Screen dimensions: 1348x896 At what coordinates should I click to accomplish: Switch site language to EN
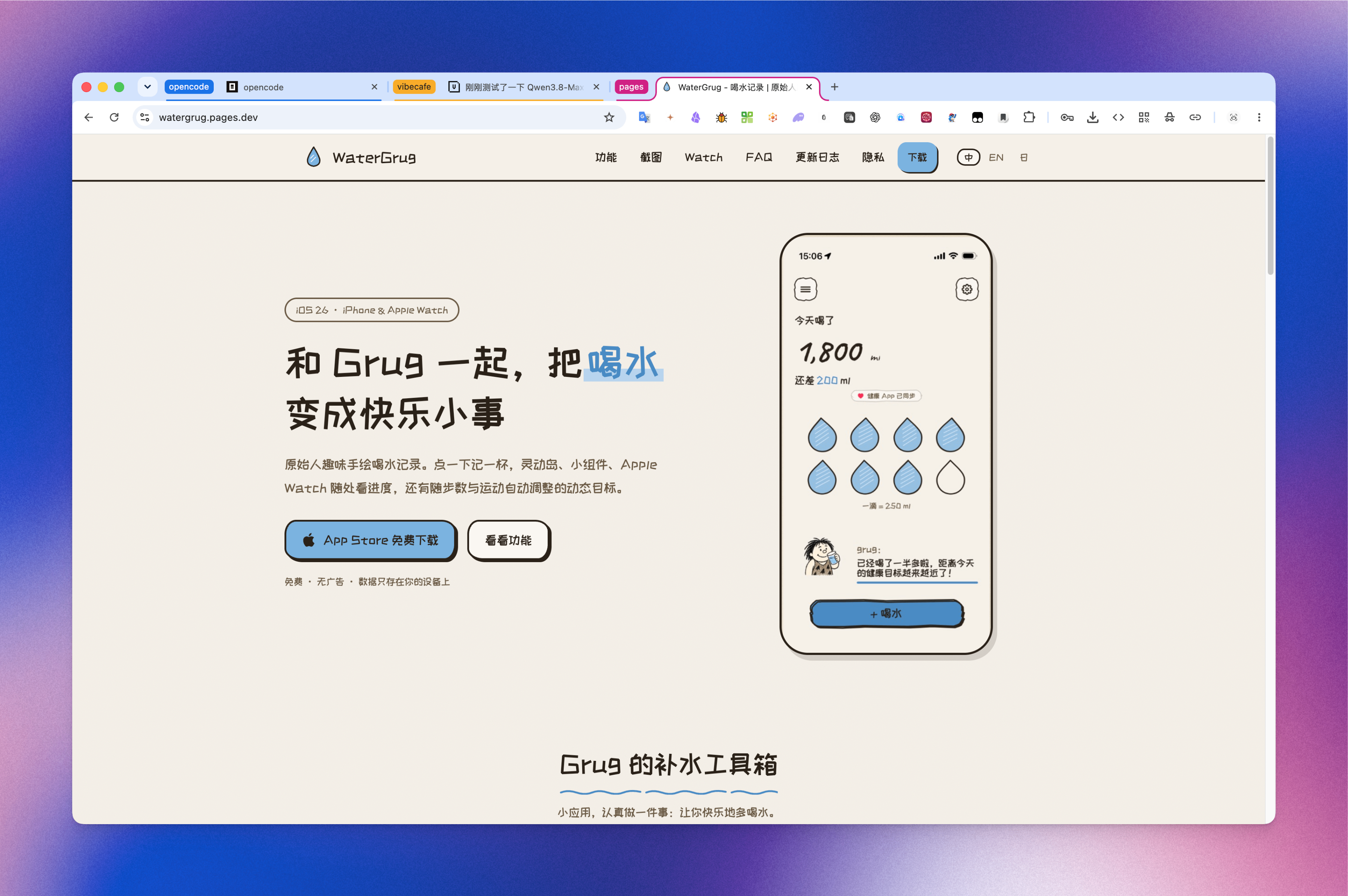[x=996, y=157]
